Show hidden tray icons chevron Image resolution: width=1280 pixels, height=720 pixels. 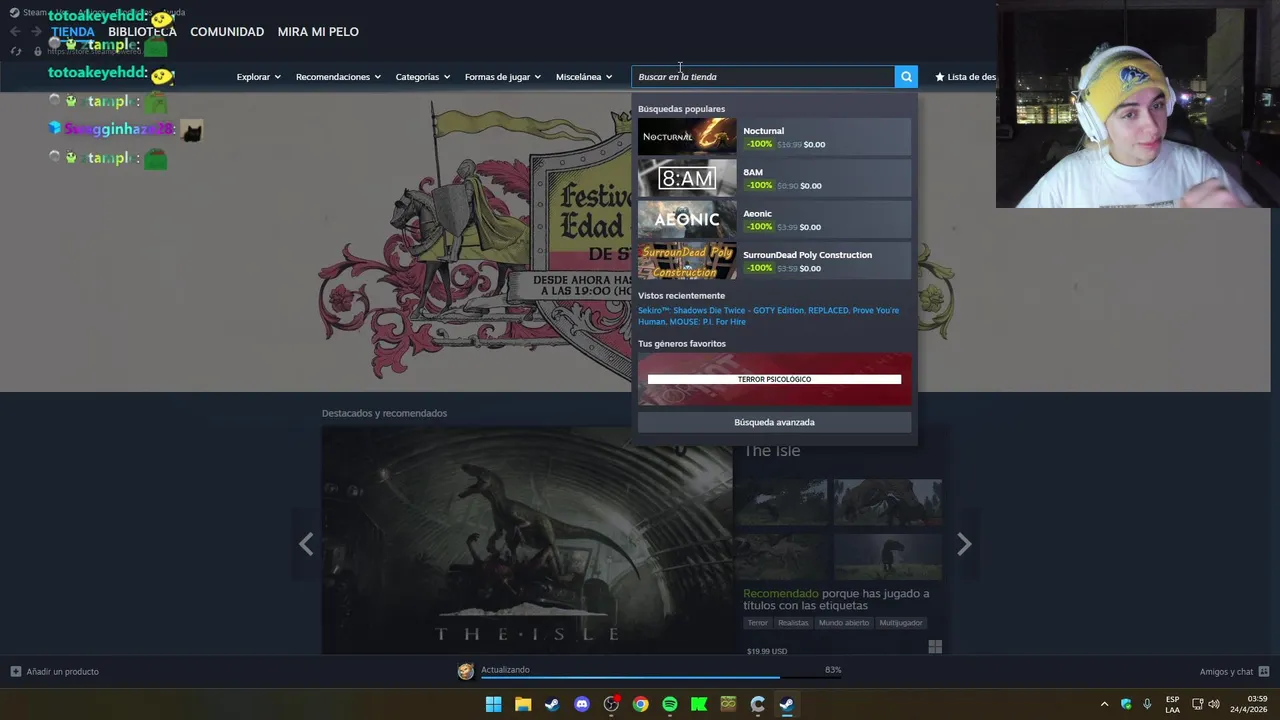(x=1104, y=704)
